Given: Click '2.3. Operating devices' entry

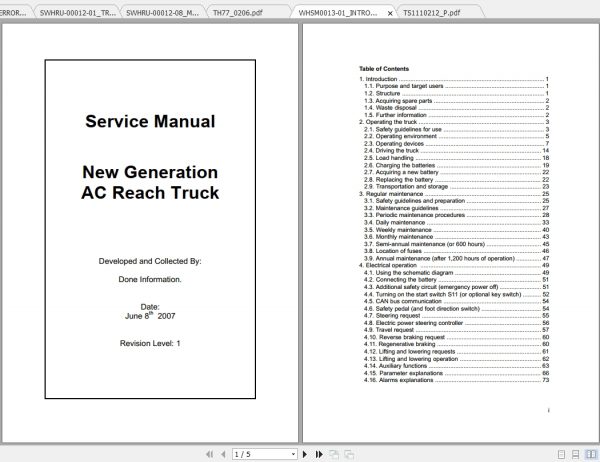Looking at the screenshot, I should 457,144.
